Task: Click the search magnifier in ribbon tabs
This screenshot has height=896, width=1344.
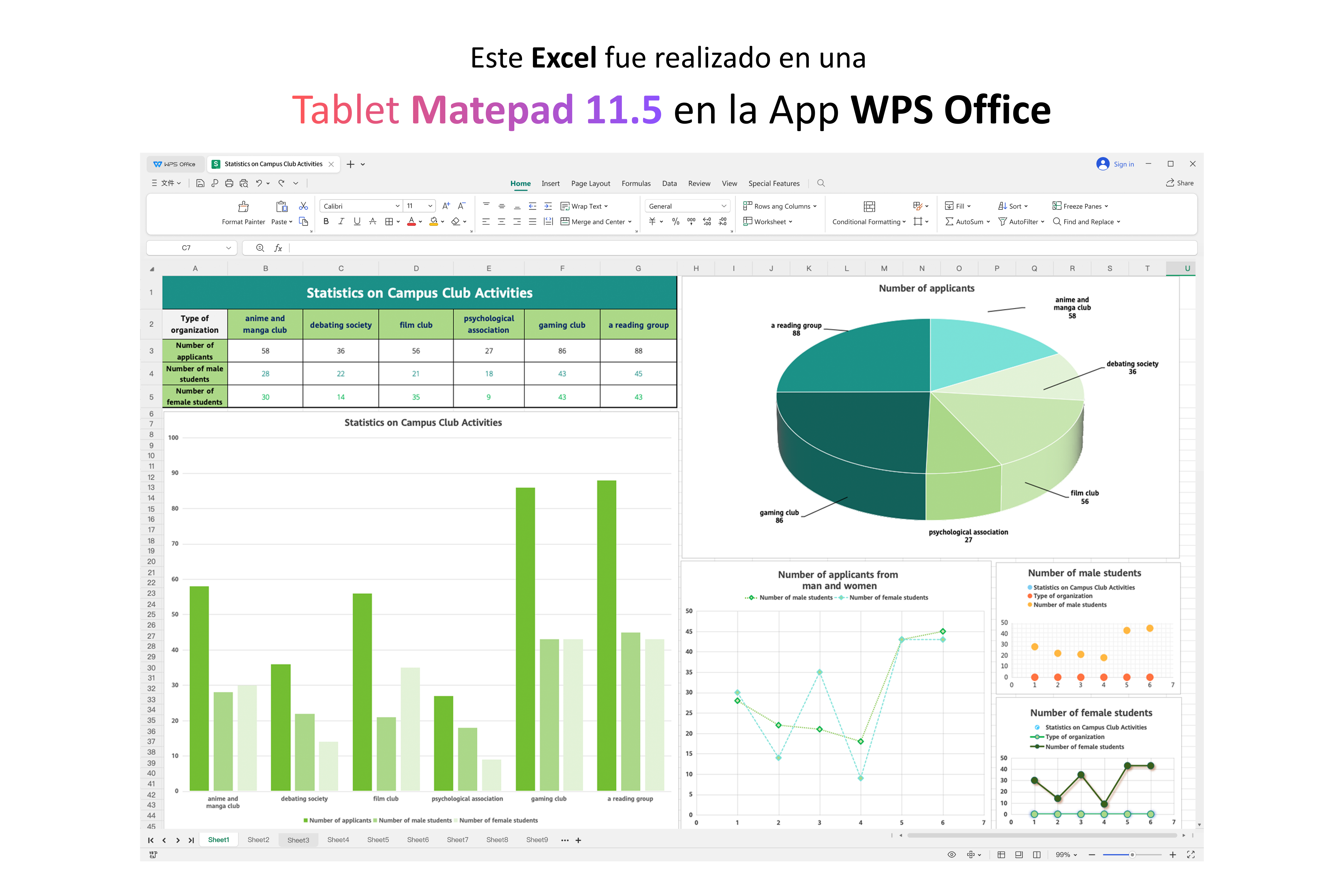Action: tap(821, 183)
